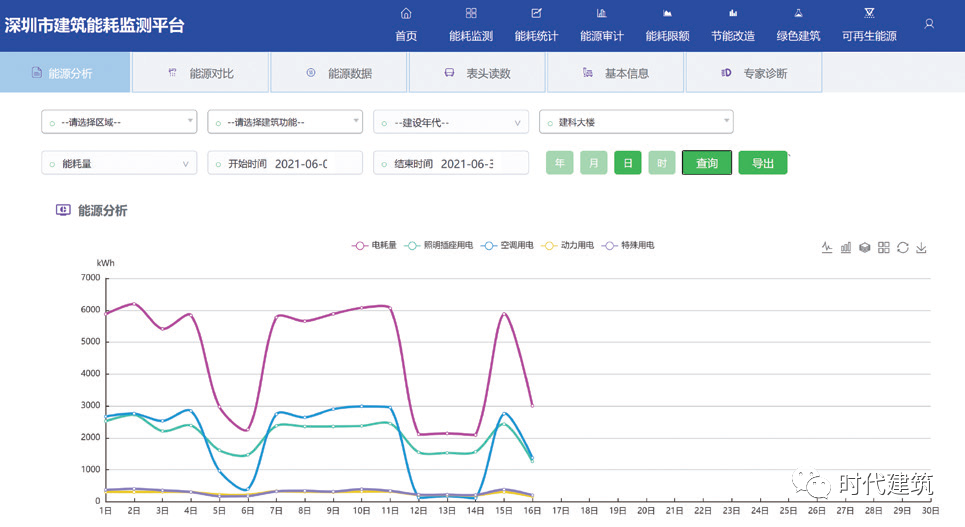Screen dimensions: 965x527
Task: Switch chart to bar view icon
Action: (846, 248)
